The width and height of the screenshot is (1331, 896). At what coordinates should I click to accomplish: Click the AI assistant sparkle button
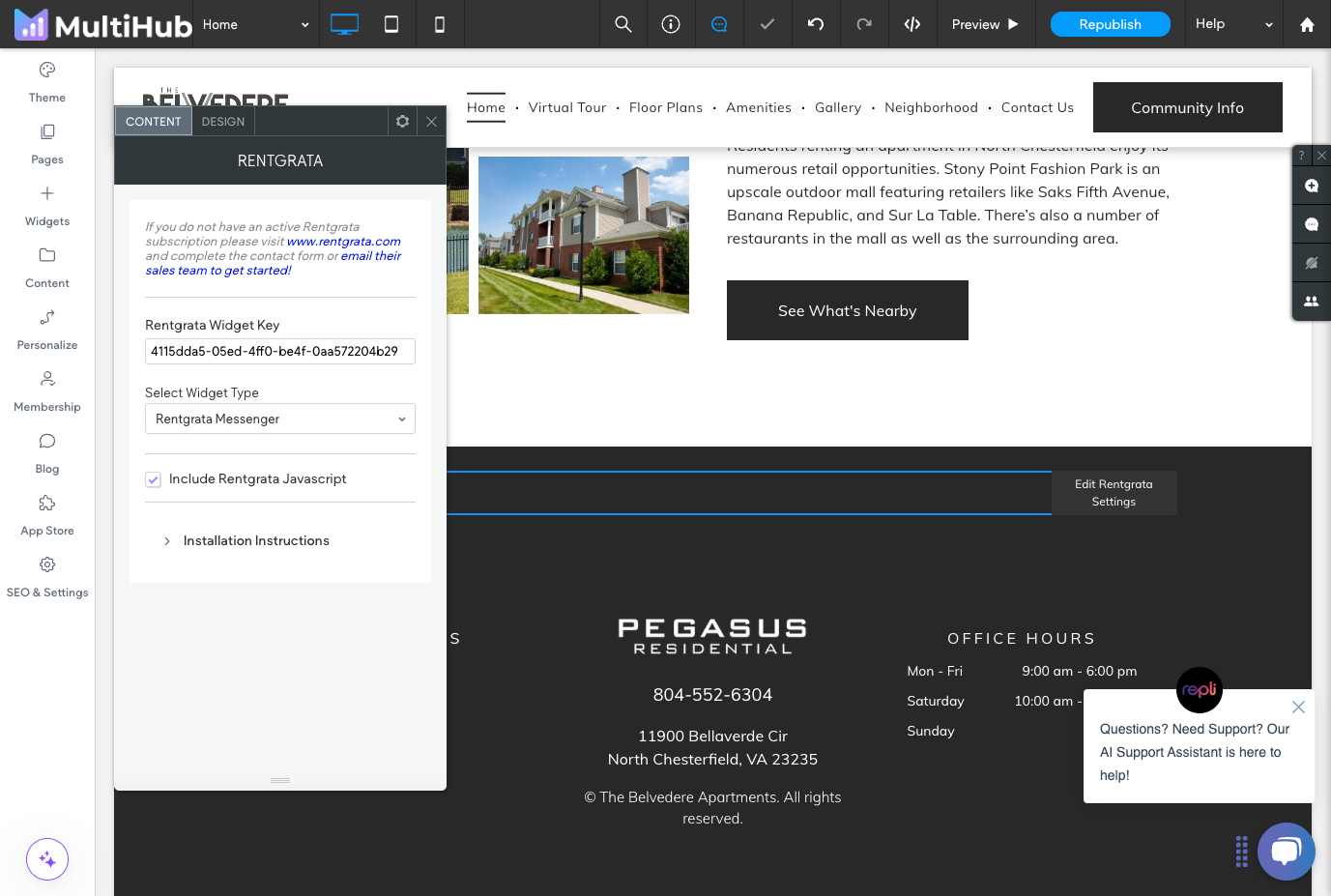click(47, 859)
